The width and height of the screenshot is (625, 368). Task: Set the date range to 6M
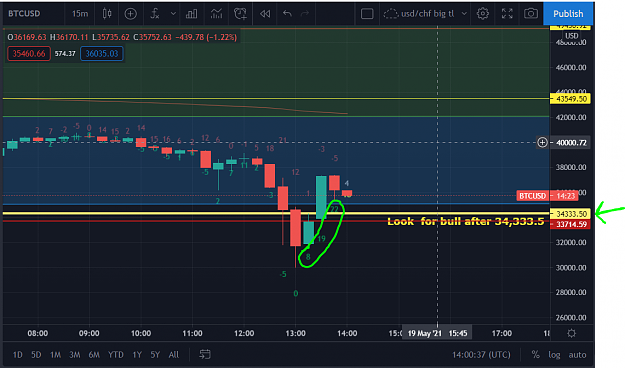click(94, 354)
